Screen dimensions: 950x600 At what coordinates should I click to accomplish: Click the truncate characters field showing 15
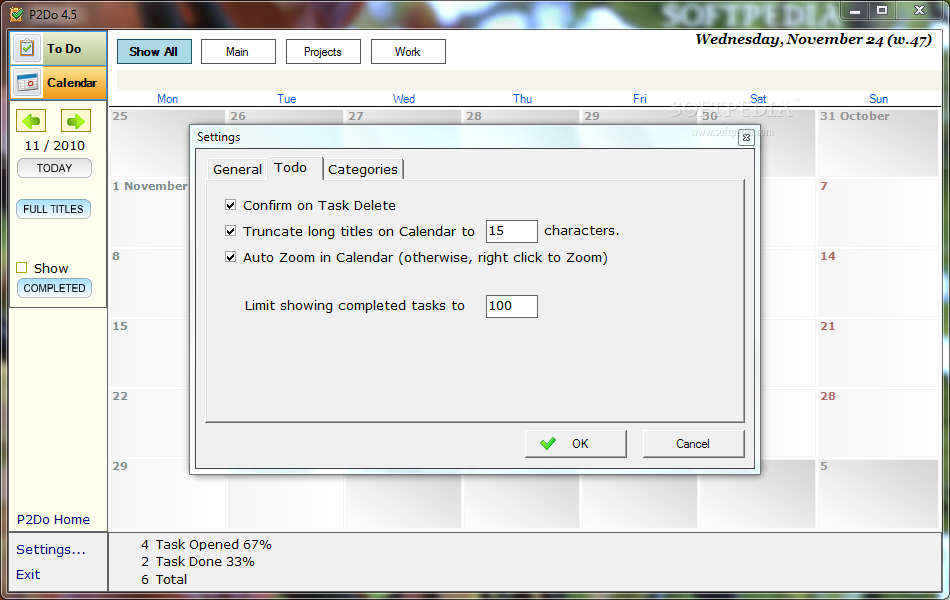point(511,231)
